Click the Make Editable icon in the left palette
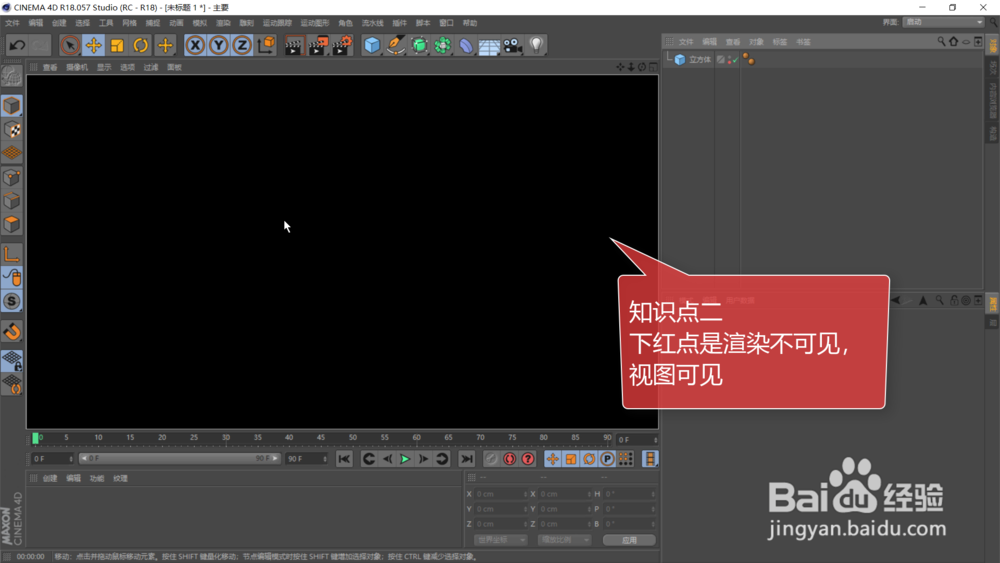Image resolution: width=1000 pixels, height=563 pixels. (x=11, y=77)
